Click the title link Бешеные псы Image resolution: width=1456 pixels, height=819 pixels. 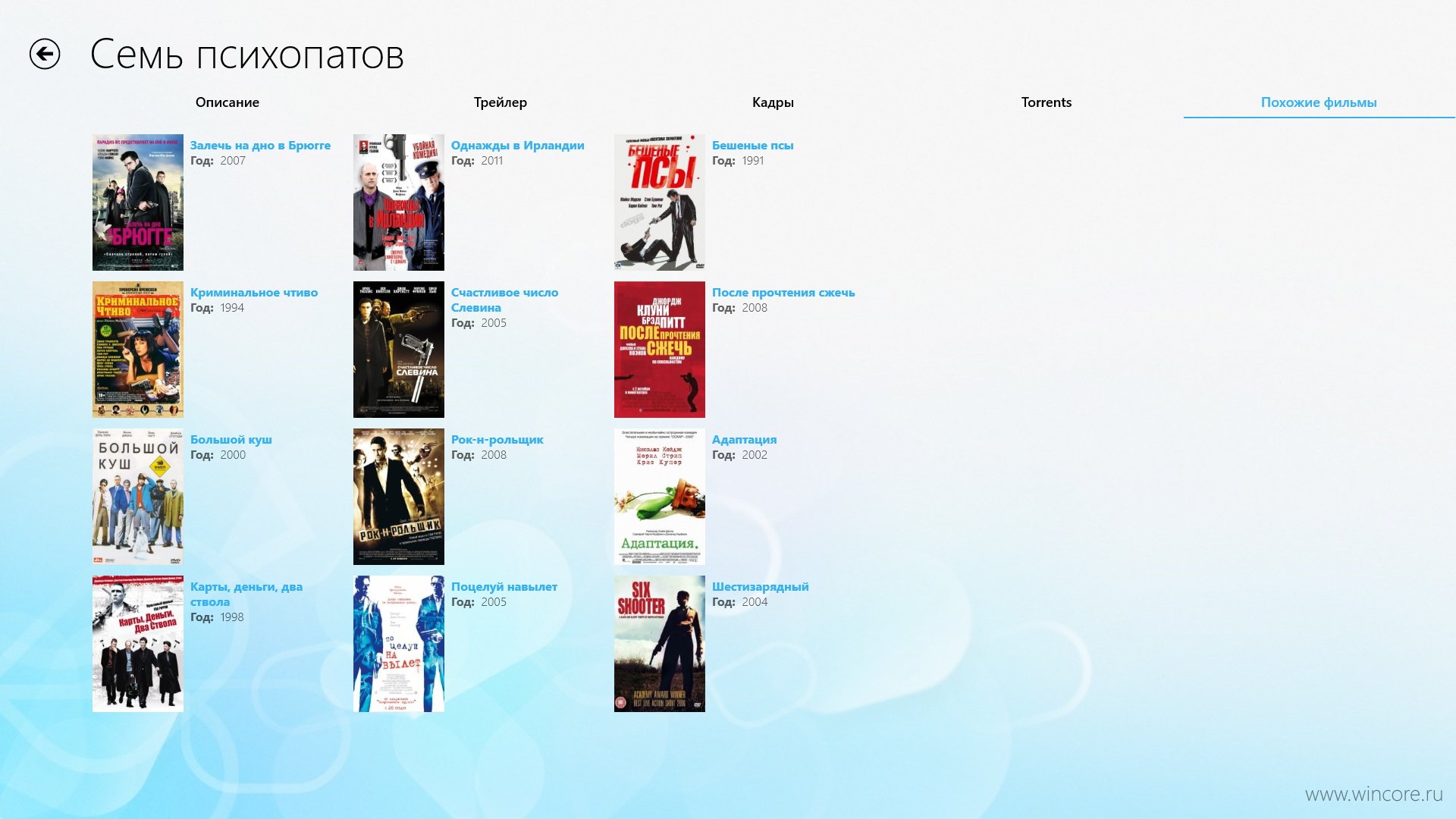click(x=752, y=146)
